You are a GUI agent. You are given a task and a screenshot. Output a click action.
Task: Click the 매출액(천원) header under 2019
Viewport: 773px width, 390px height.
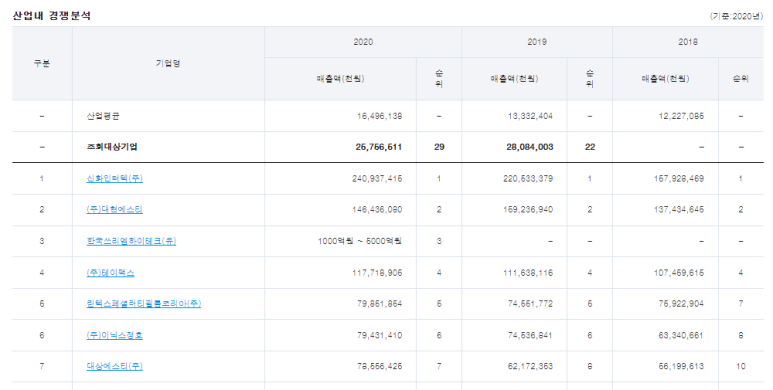coord(514,79)
